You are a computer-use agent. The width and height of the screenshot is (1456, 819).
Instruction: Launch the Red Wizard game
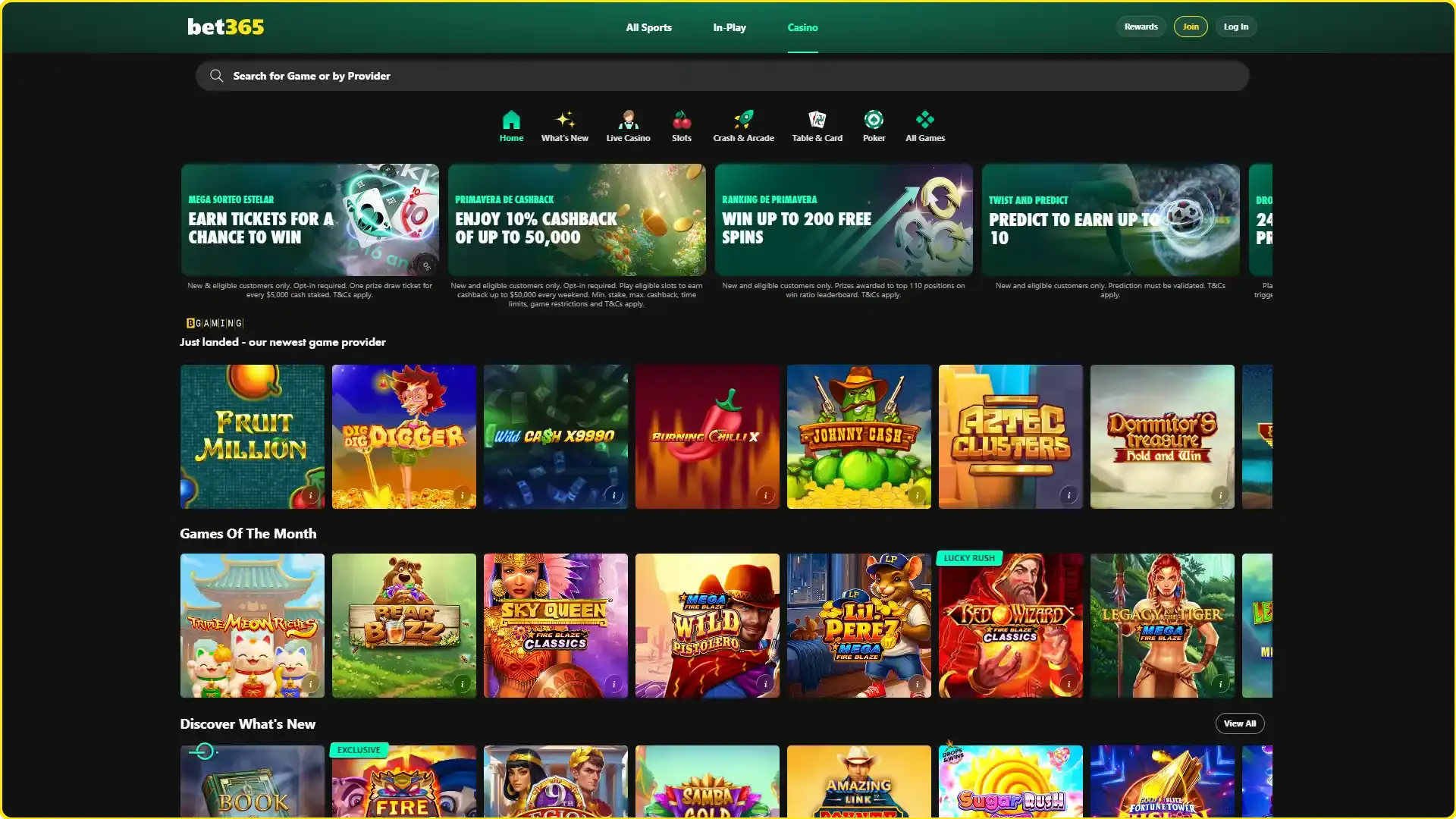pos(1011,626)
